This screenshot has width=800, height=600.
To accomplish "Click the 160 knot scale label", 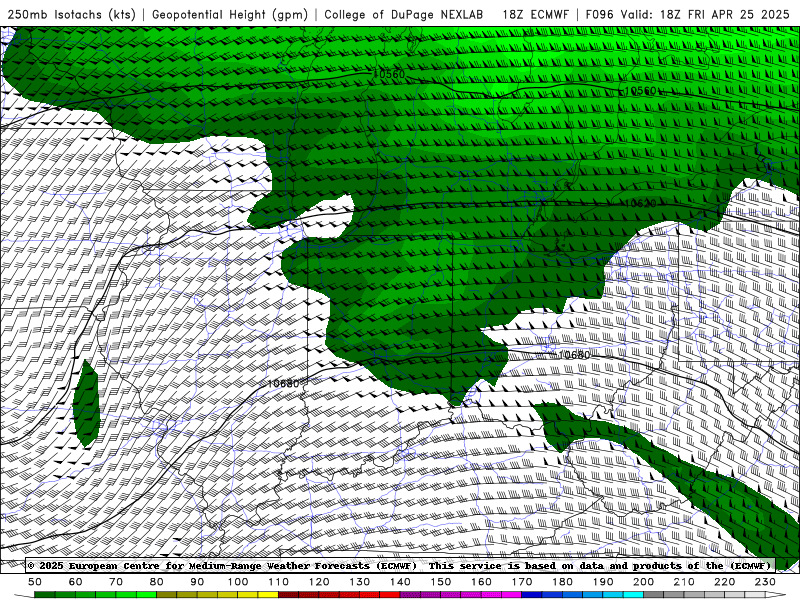I will (x=481, y=582).
